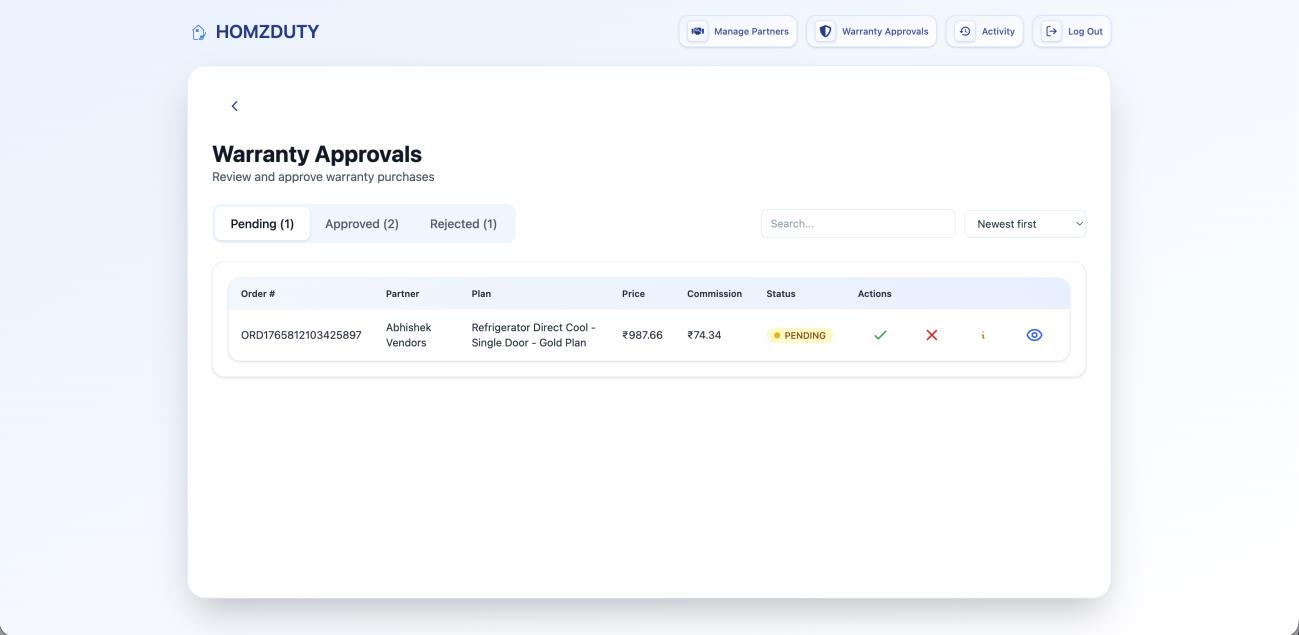Go back using the left chevron arrow
The width and height of the screenshot is (1299, 635).
coord(235,106)
